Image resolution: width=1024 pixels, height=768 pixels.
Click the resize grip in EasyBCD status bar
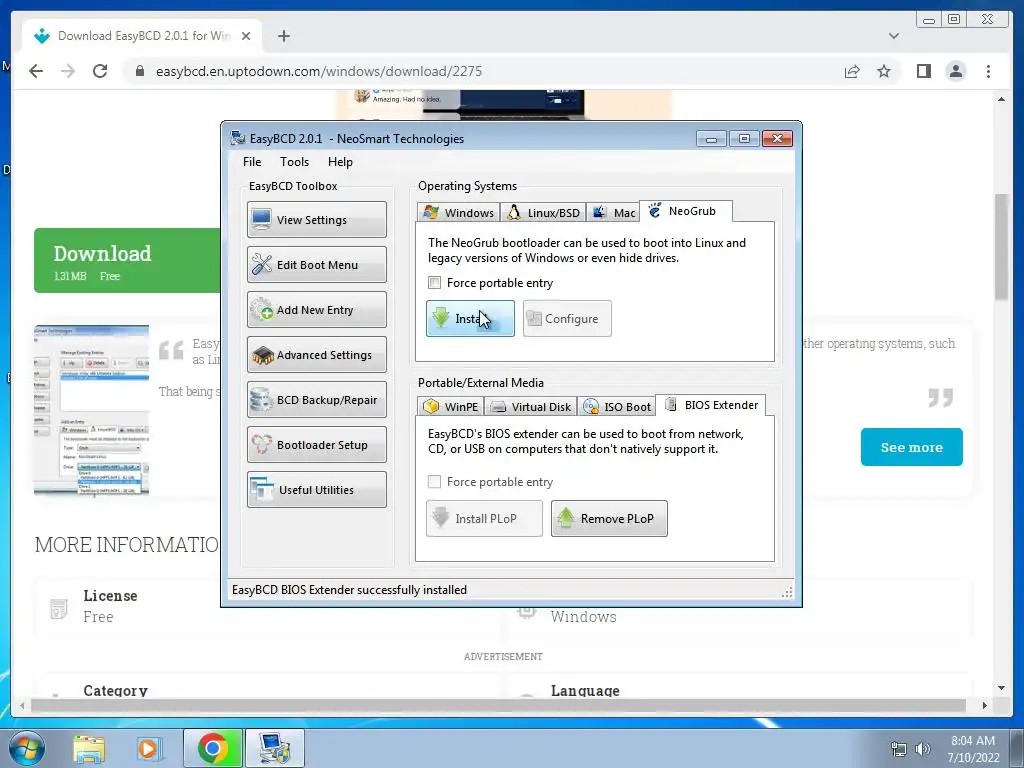pos(788,592)
